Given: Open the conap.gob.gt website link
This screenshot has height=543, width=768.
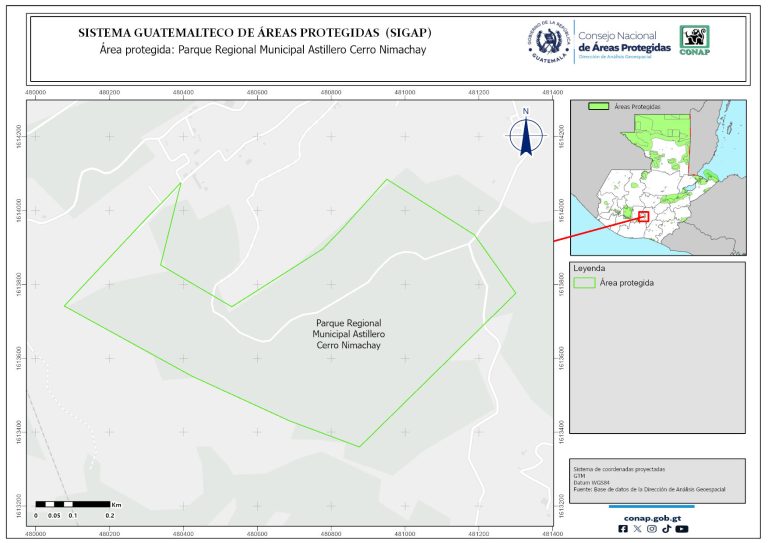Looking at the screenshot, I should click(652, 517).
